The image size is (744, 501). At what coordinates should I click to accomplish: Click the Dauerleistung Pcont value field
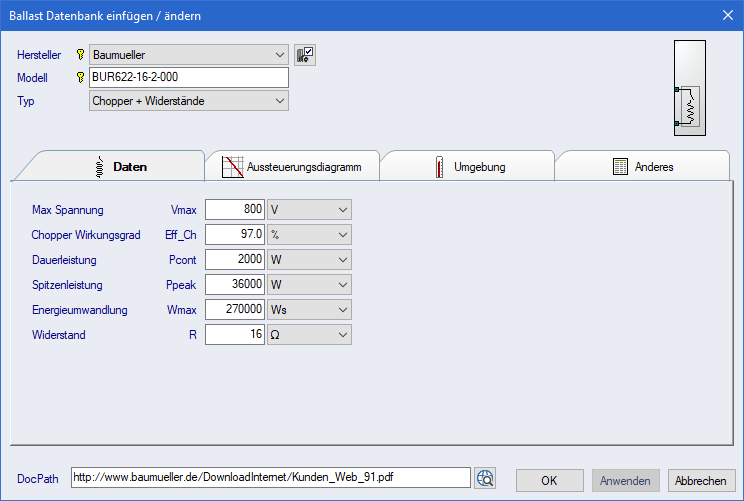coord(235,260)
